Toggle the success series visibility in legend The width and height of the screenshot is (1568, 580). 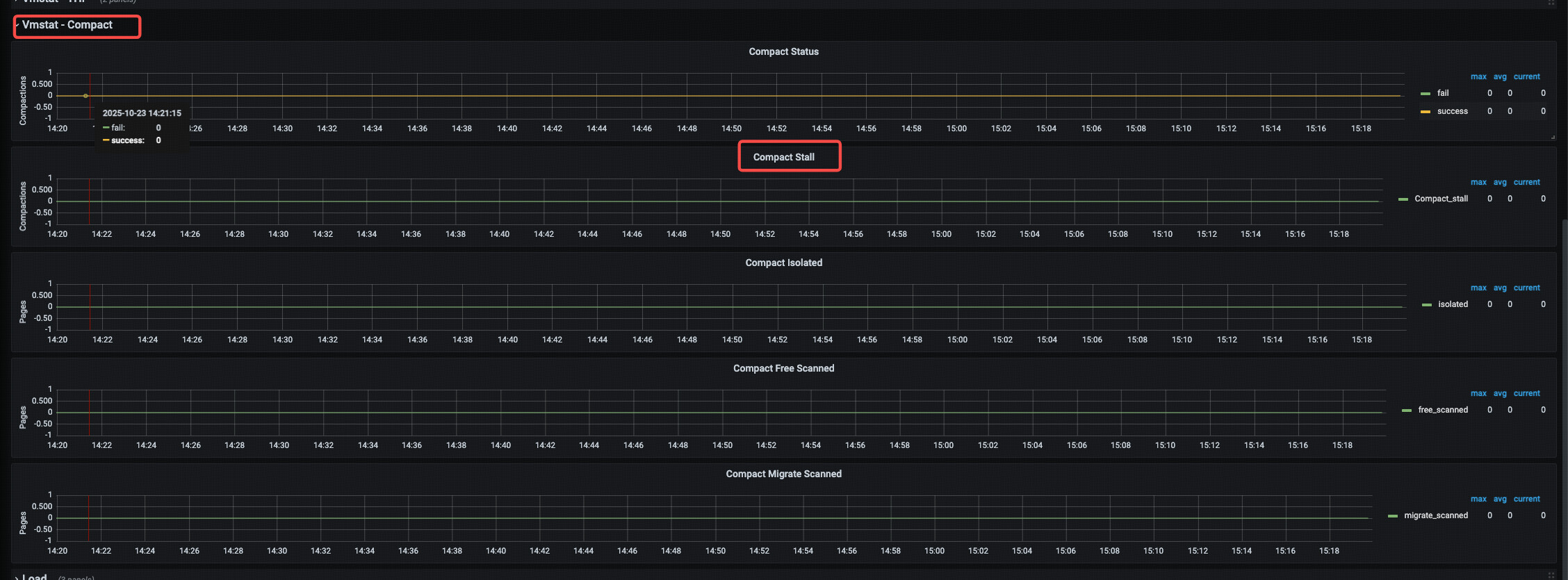(x=1452, y=111)
